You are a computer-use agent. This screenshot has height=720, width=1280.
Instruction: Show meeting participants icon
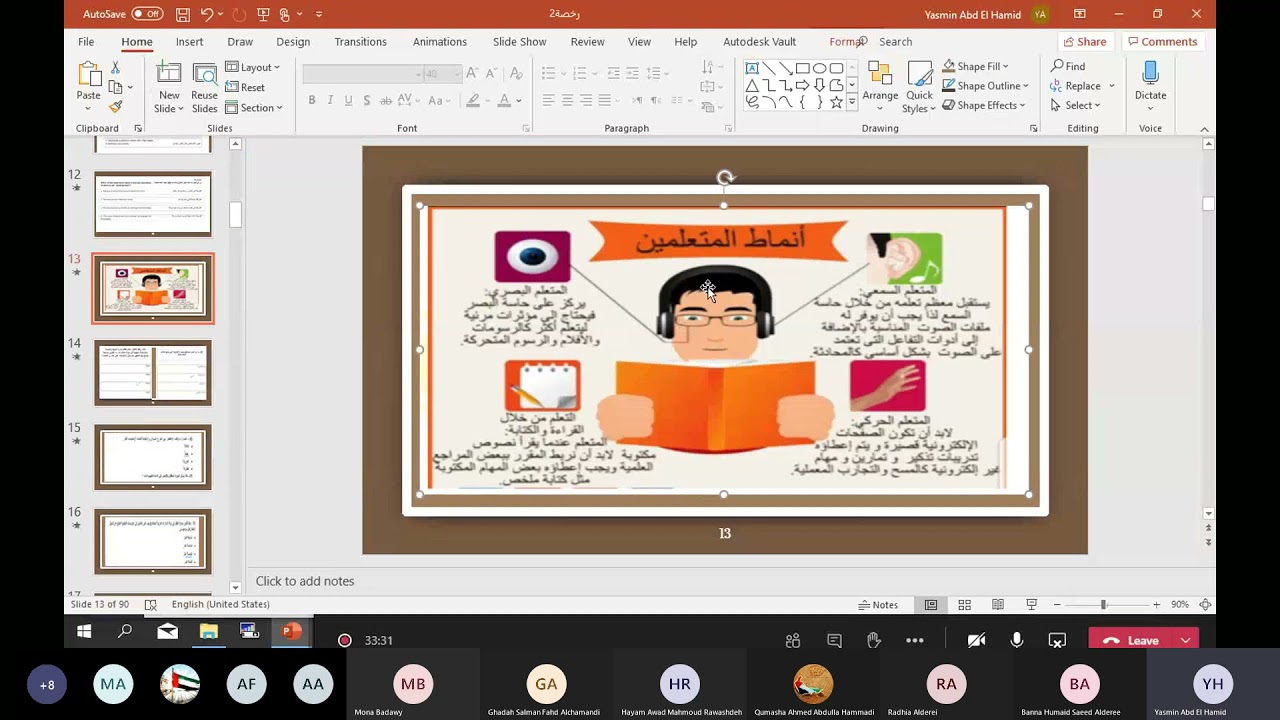[x=793, y=640]
